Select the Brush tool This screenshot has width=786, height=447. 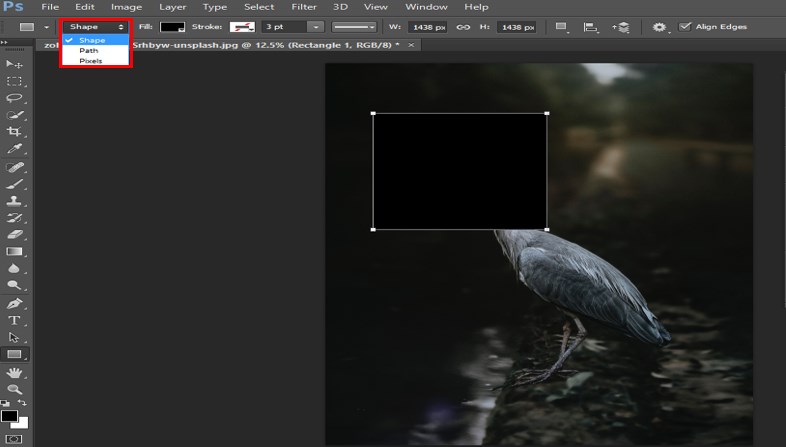point(14,184)
